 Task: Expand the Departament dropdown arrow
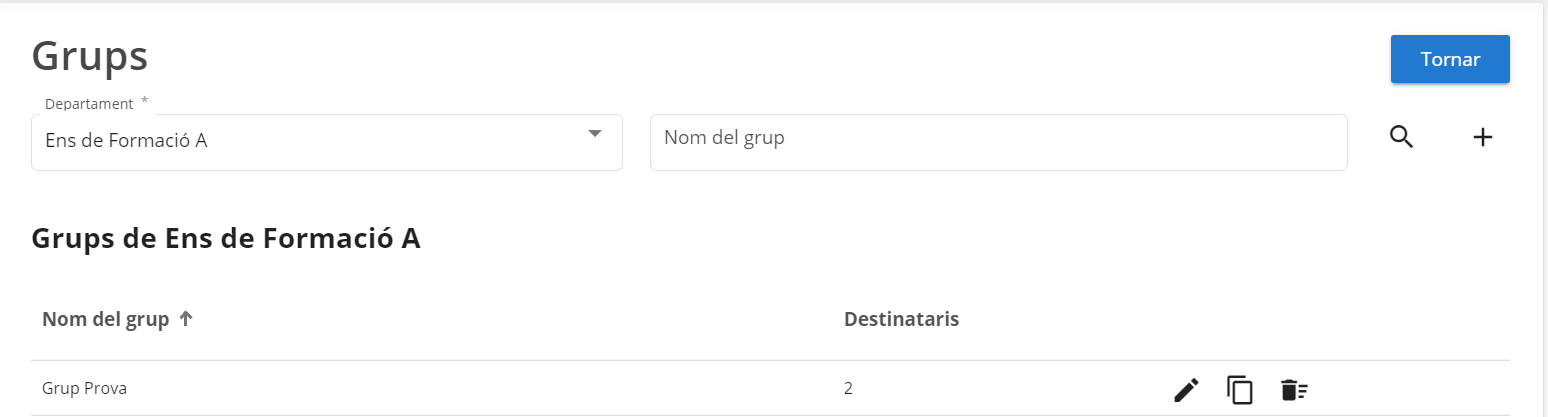point(595,134)
